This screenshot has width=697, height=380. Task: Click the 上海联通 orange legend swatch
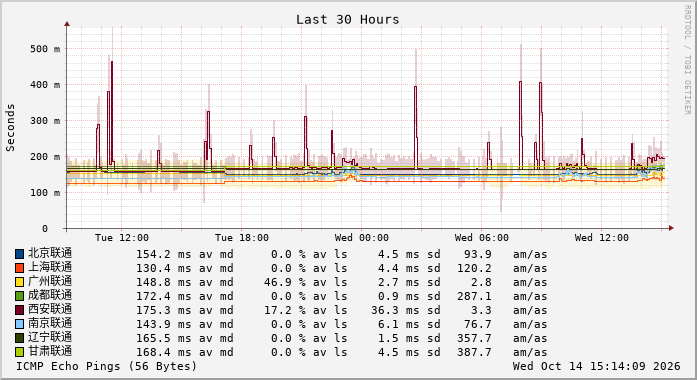point(19,268)
